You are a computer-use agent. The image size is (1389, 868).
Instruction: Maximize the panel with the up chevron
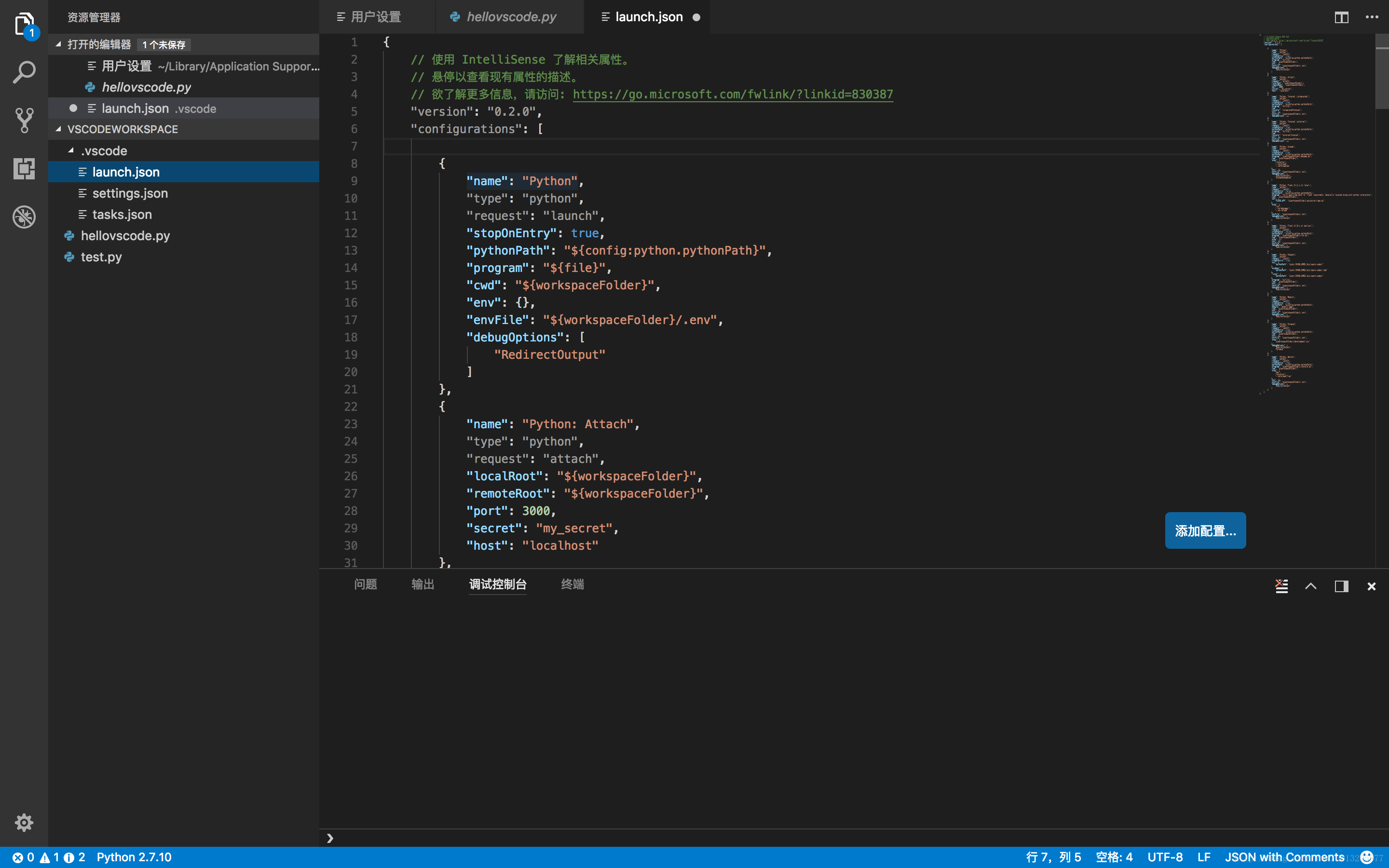1311,585
